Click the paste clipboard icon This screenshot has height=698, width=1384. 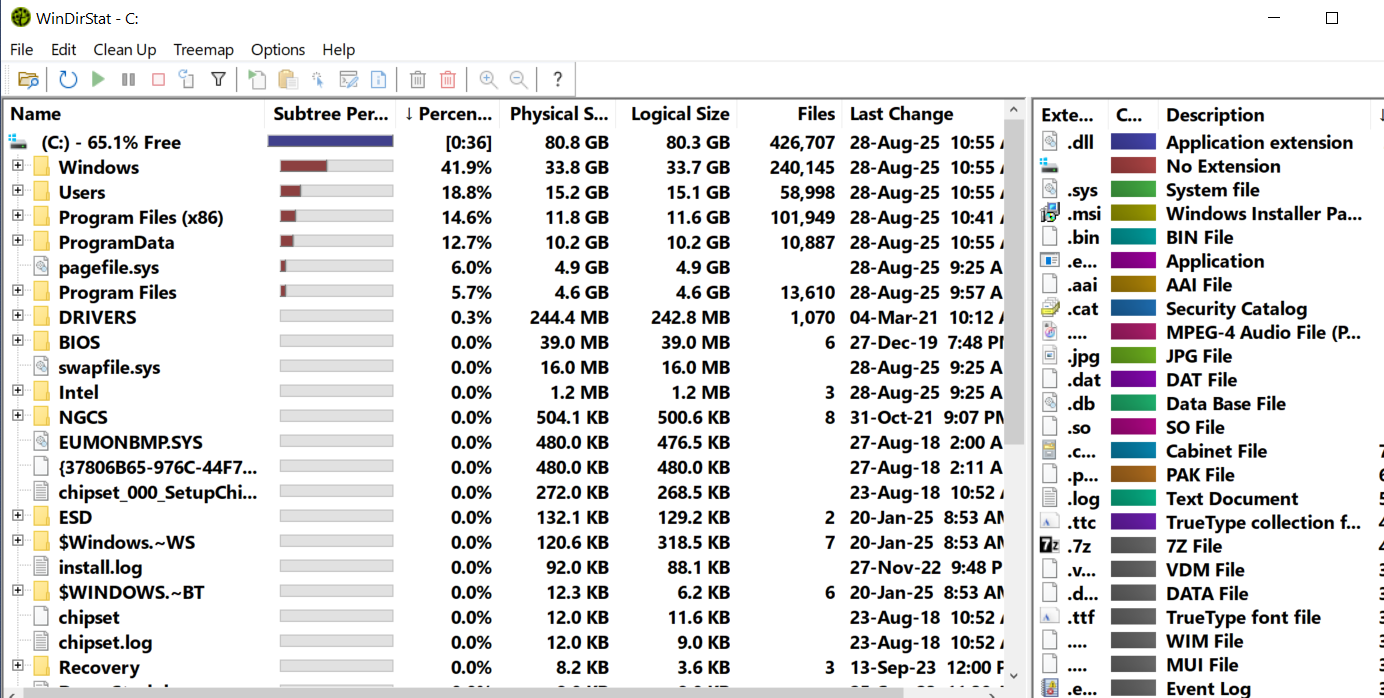[285, 79]
